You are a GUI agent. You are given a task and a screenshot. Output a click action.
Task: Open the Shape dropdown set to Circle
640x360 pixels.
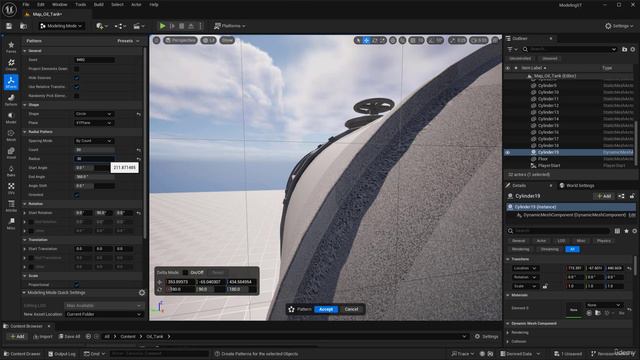click(x=93, y=114)
